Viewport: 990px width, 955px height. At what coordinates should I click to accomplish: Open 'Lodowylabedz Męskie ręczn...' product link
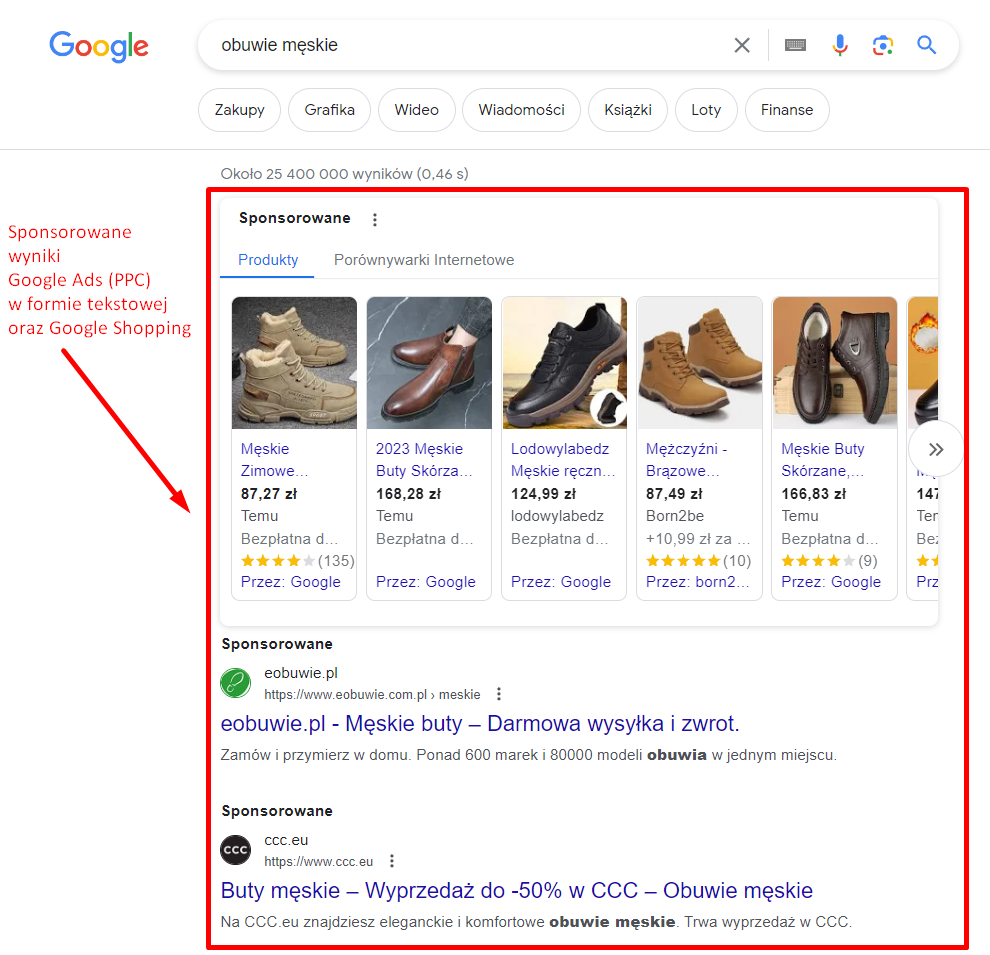pyautogui.click(x=563, y=460)
